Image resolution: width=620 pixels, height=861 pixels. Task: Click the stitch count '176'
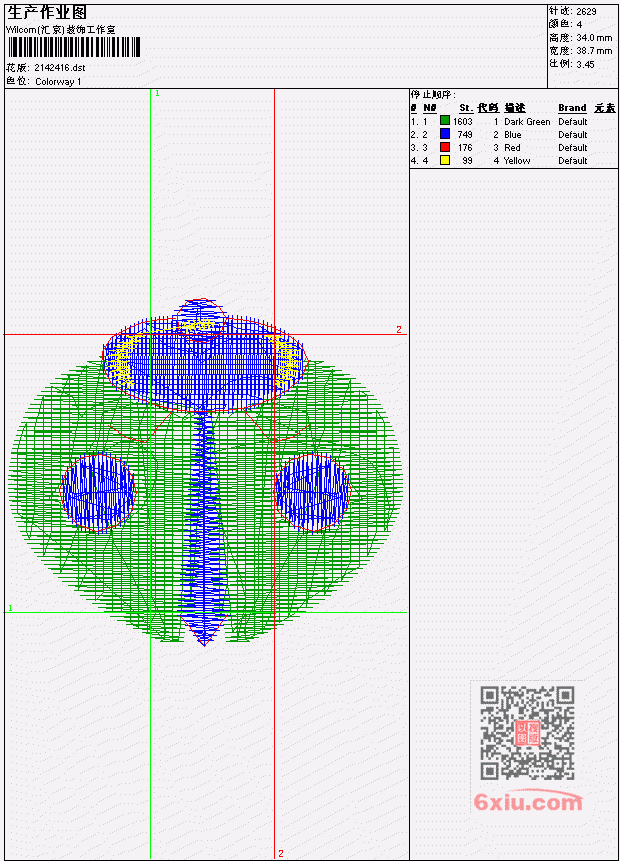[x=465, y=148]
